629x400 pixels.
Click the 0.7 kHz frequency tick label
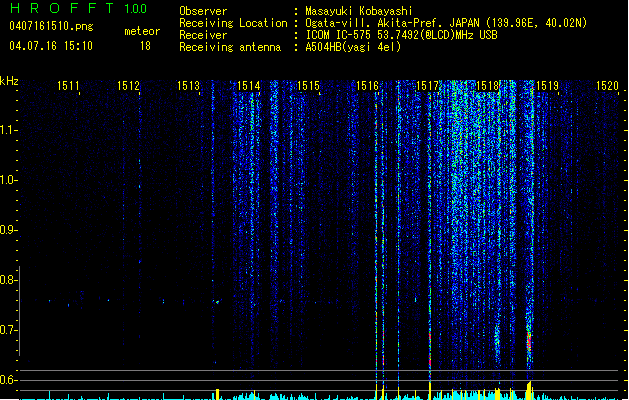pos(7,330)
